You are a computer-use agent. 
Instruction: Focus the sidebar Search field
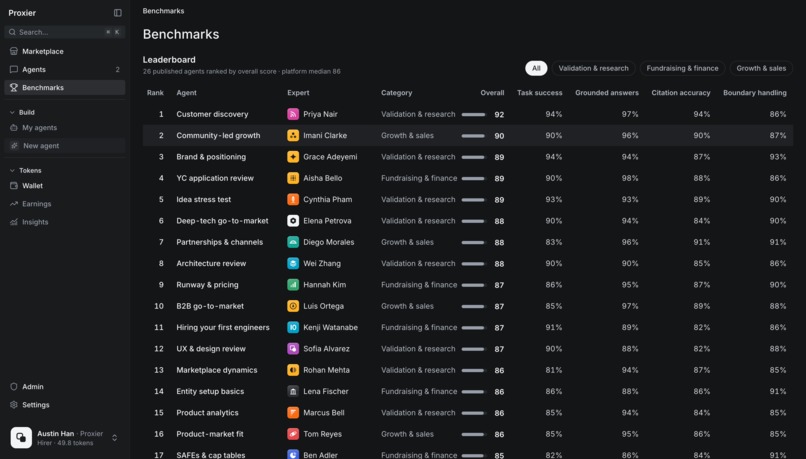65,32
